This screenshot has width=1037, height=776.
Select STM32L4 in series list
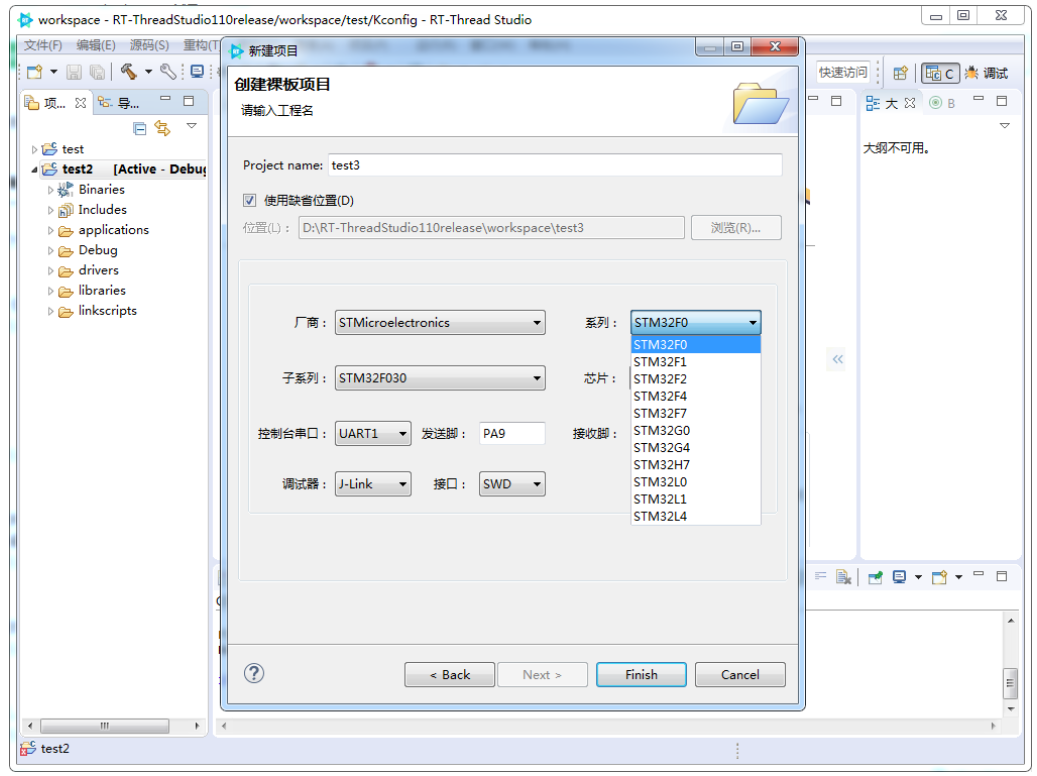696,517
